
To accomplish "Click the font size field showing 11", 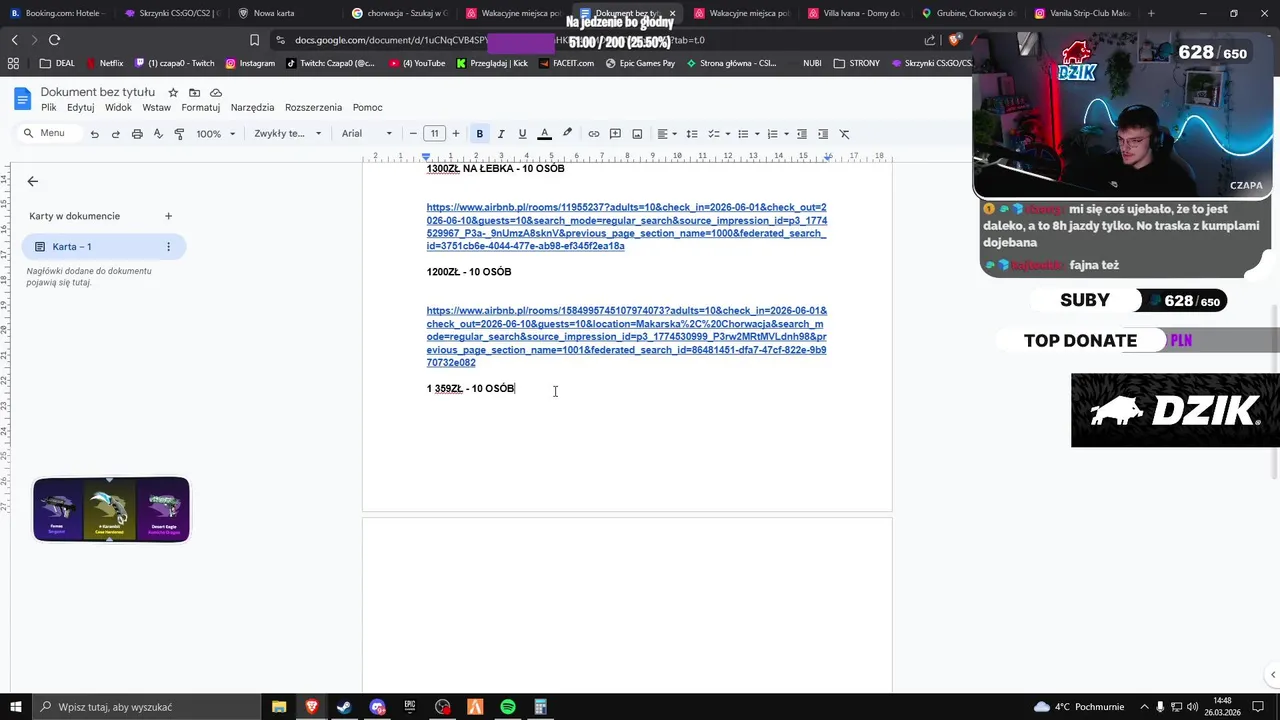I will (x=434, y=134).
